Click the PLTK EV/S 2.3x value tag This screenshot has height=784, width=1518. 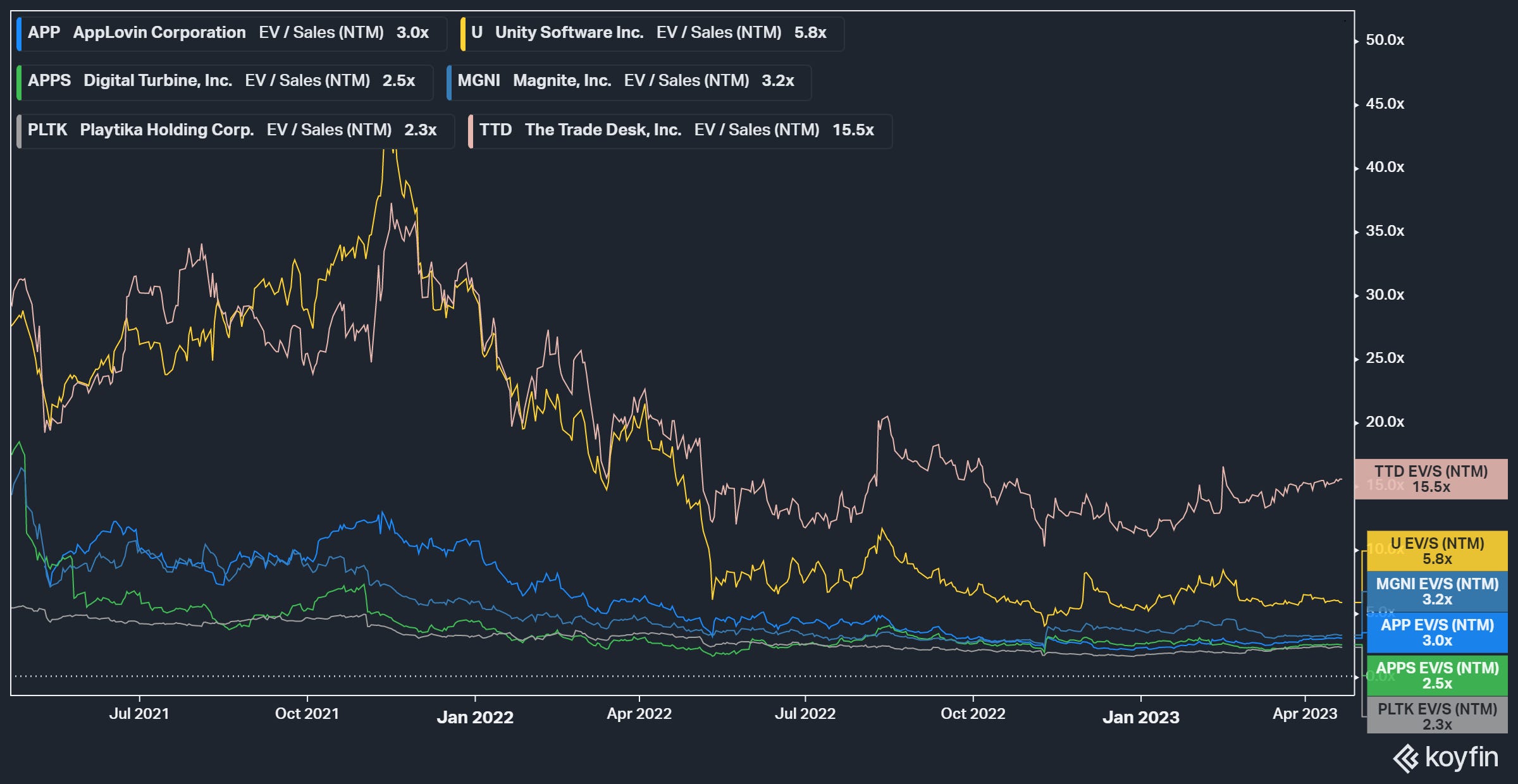pos(1437,716)
